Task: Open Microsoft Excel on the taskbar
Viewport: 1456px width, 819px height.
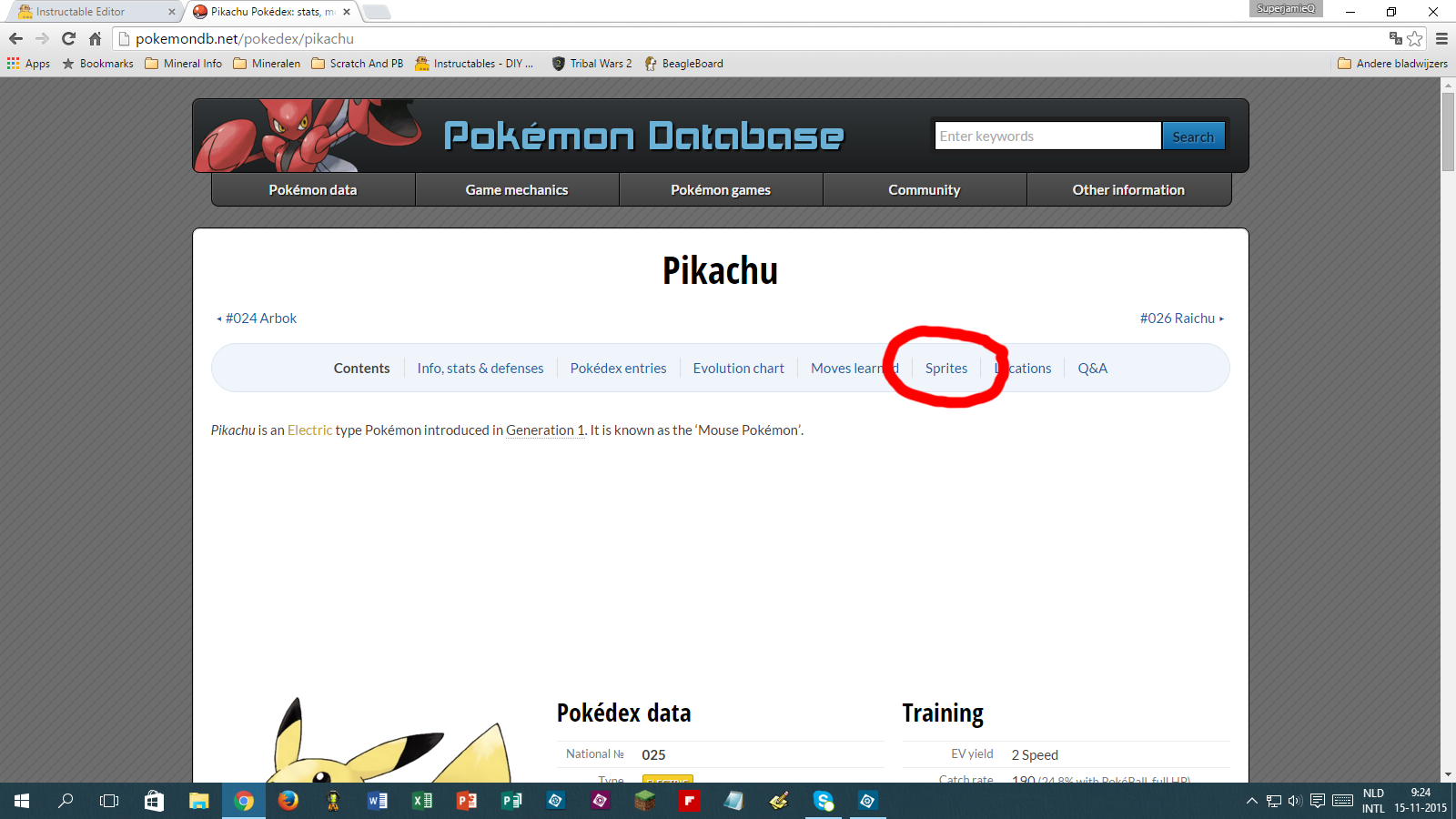Action: 421,801
